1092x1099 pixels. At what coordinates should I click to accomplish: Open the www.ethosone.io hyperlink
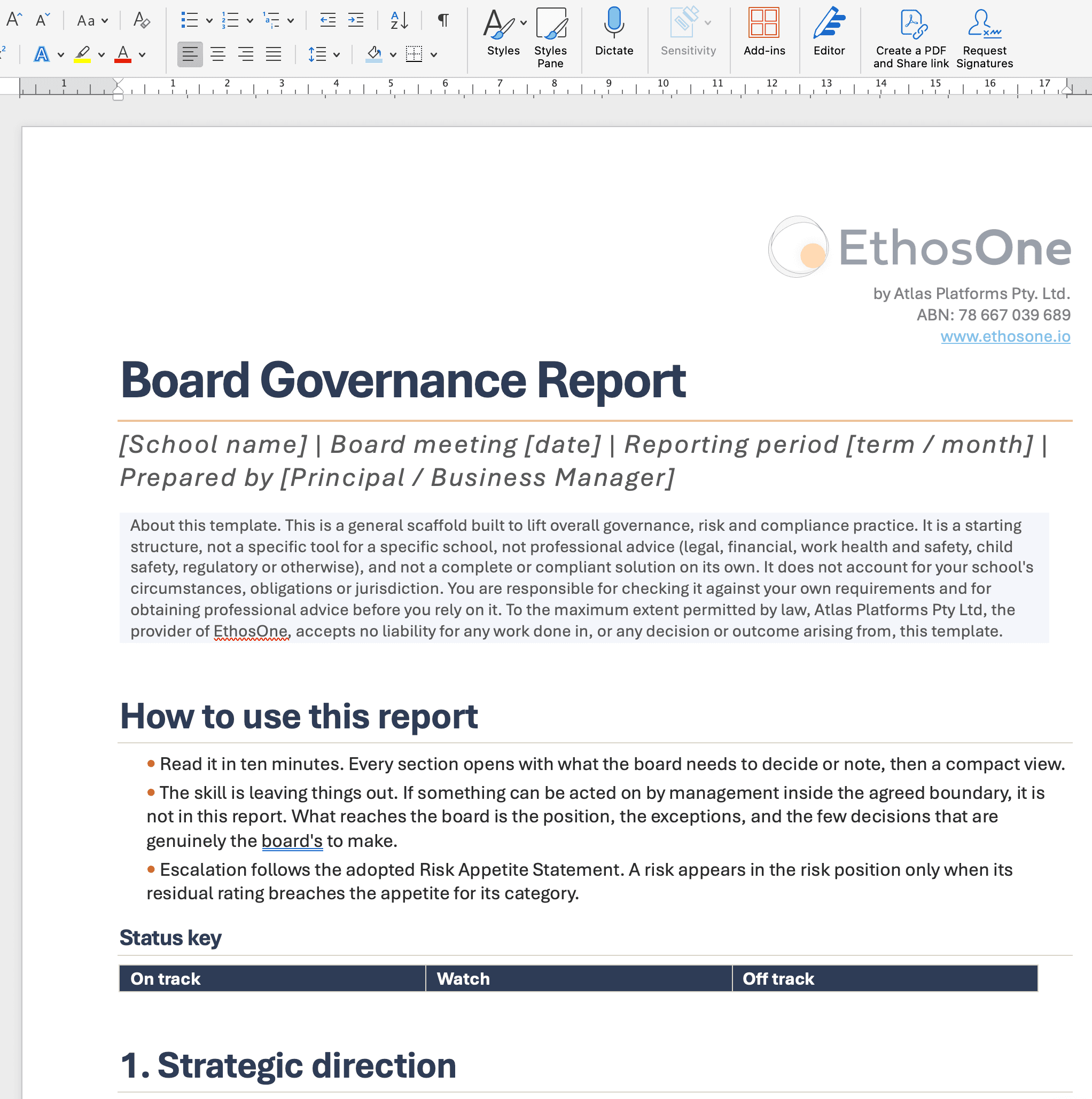pos(1005,336)
